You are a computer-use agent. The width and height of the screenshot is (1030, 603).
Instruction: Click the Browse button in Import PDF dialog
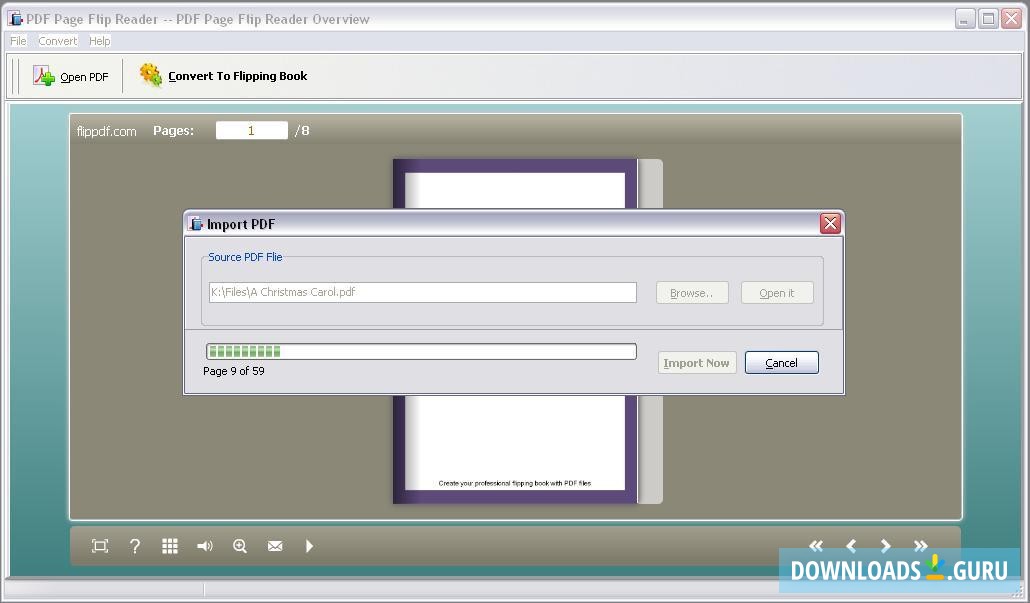pos(692,292)
